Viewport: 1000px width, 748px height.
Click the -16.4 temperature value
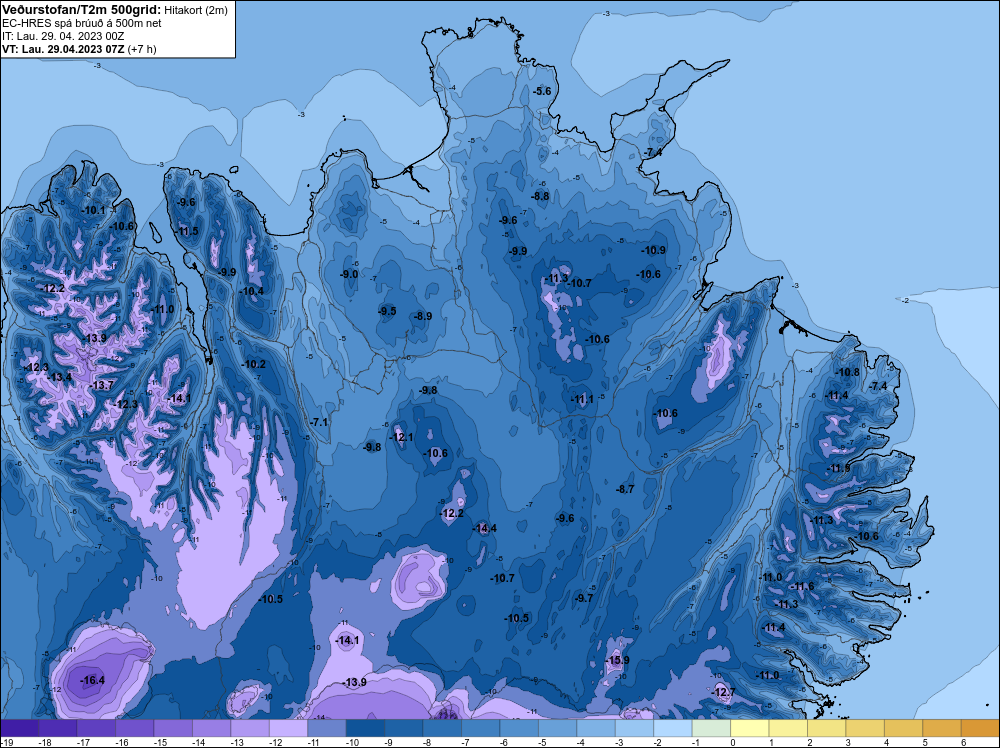click(92, 680)
